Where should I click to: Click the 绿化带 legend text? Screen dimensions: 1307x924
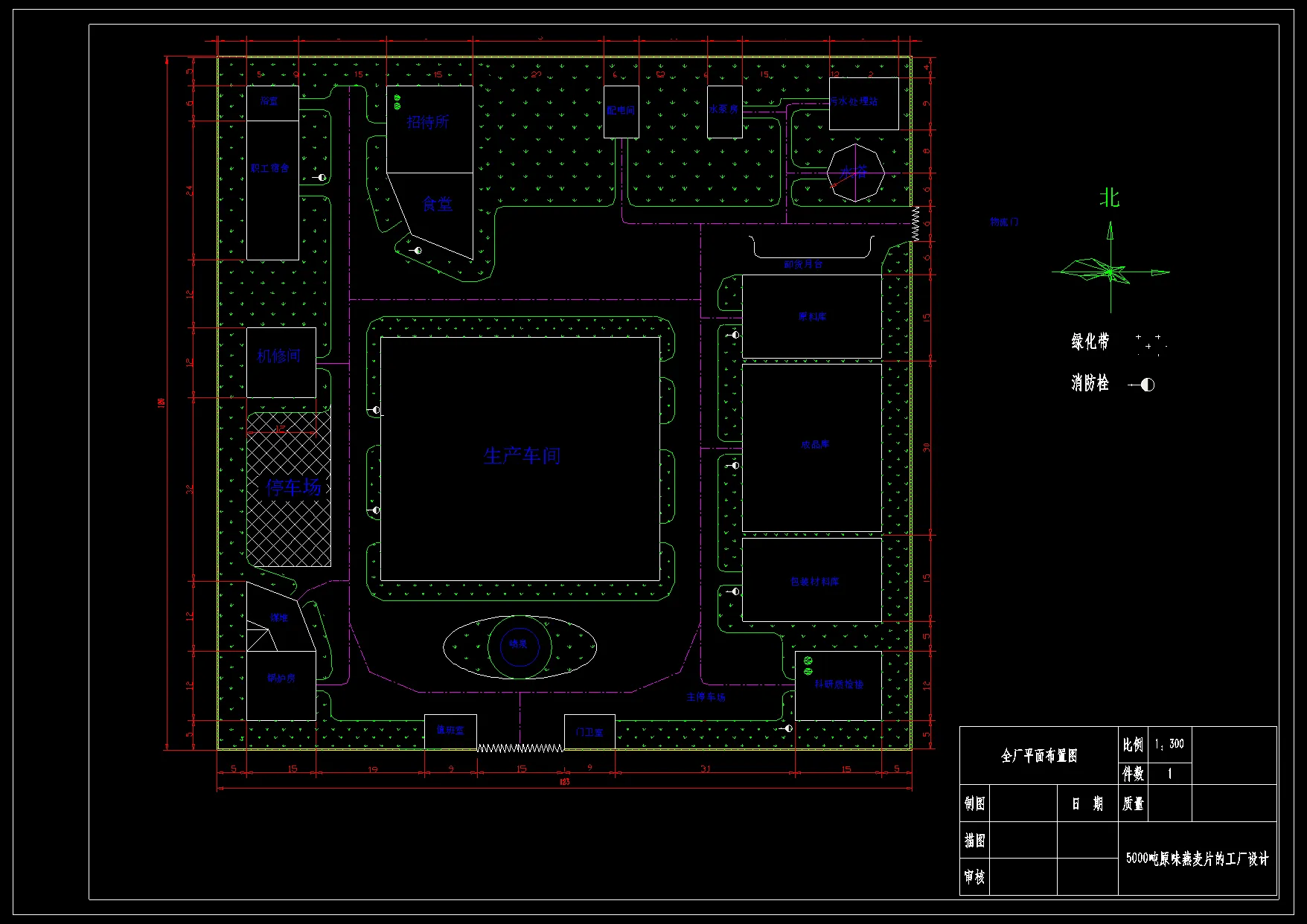pyautogui.click(x=1090, y=341)
